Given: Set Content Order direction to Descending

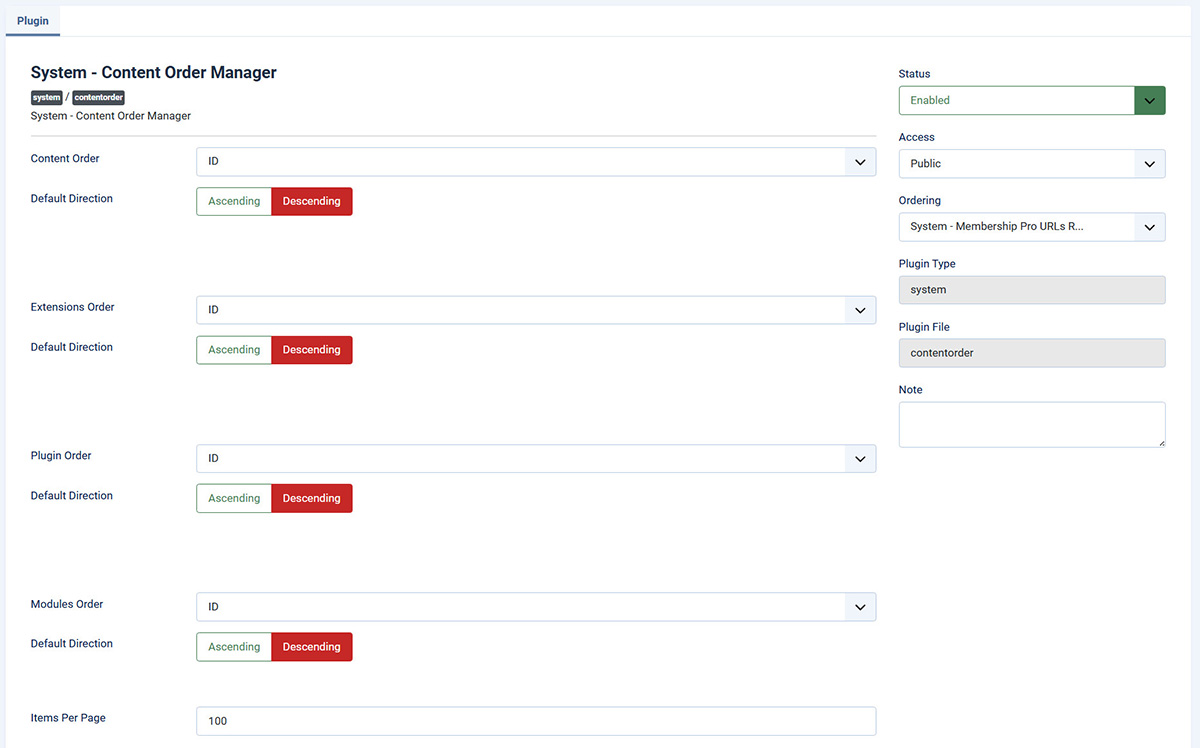Looking at the screenshot, I should tap(311, 201).
